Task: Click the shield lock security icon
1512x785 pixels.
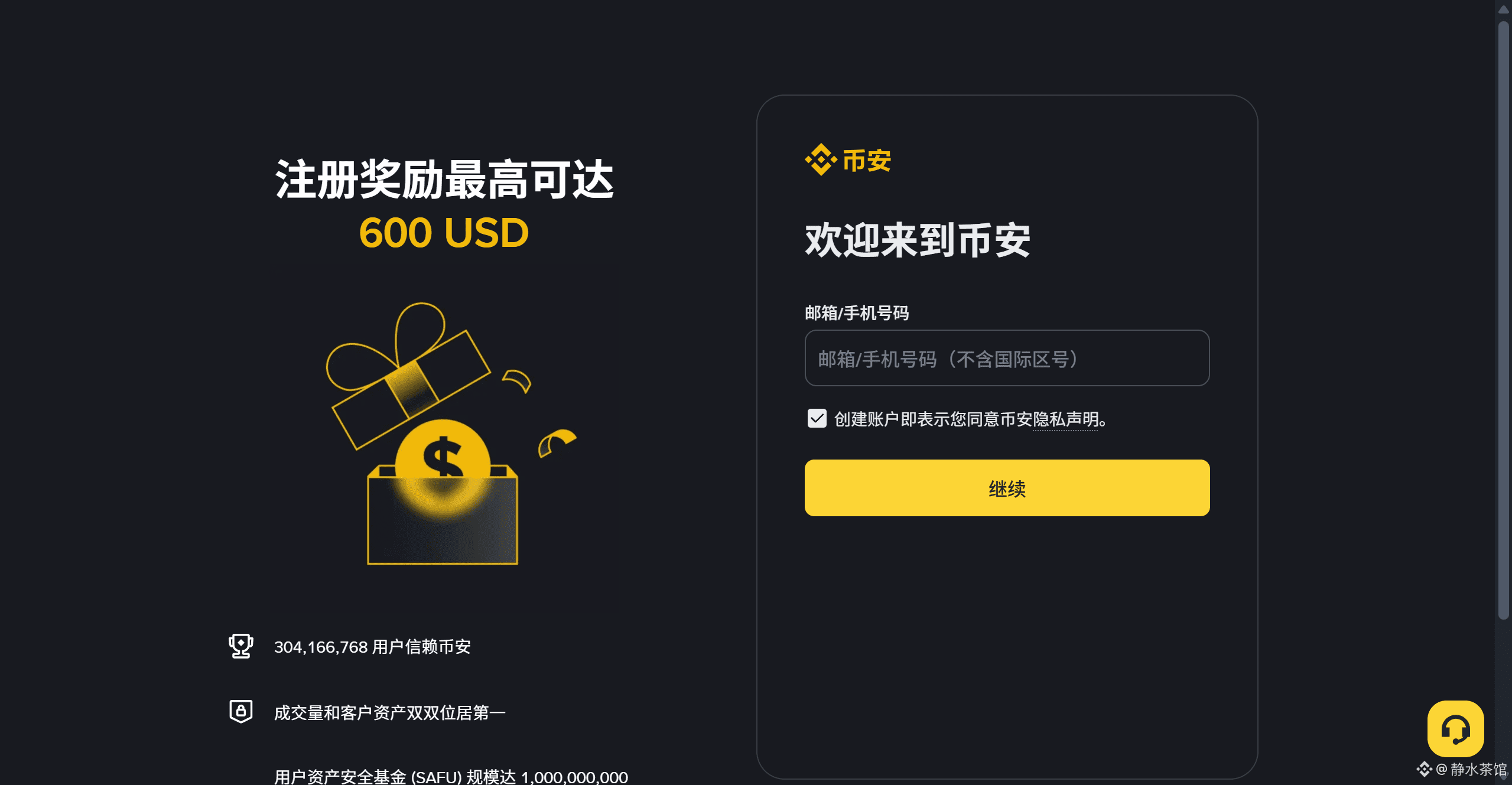Action: [241, 711]
